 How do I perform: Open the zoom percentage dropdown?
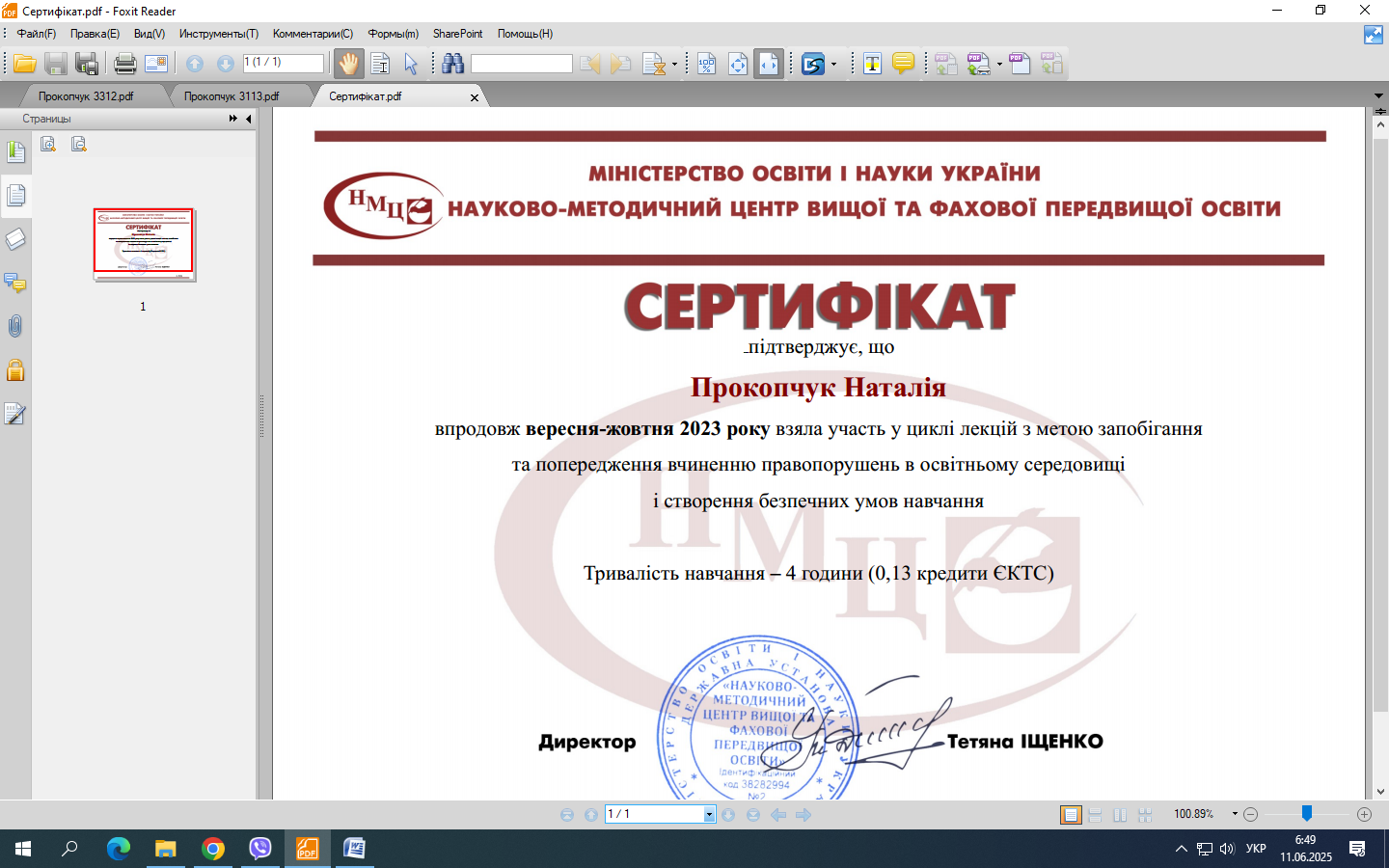point(1235,814)
